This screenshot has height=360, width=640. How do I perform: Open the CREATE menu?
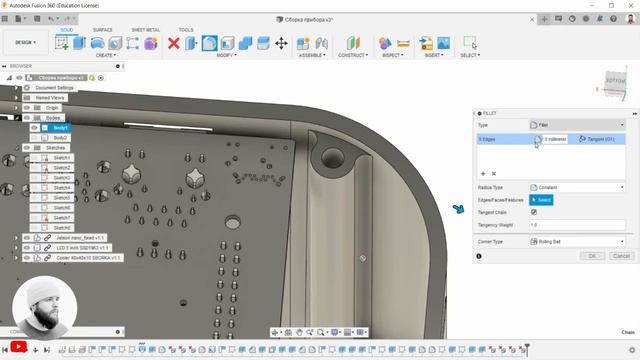(106, 55)
